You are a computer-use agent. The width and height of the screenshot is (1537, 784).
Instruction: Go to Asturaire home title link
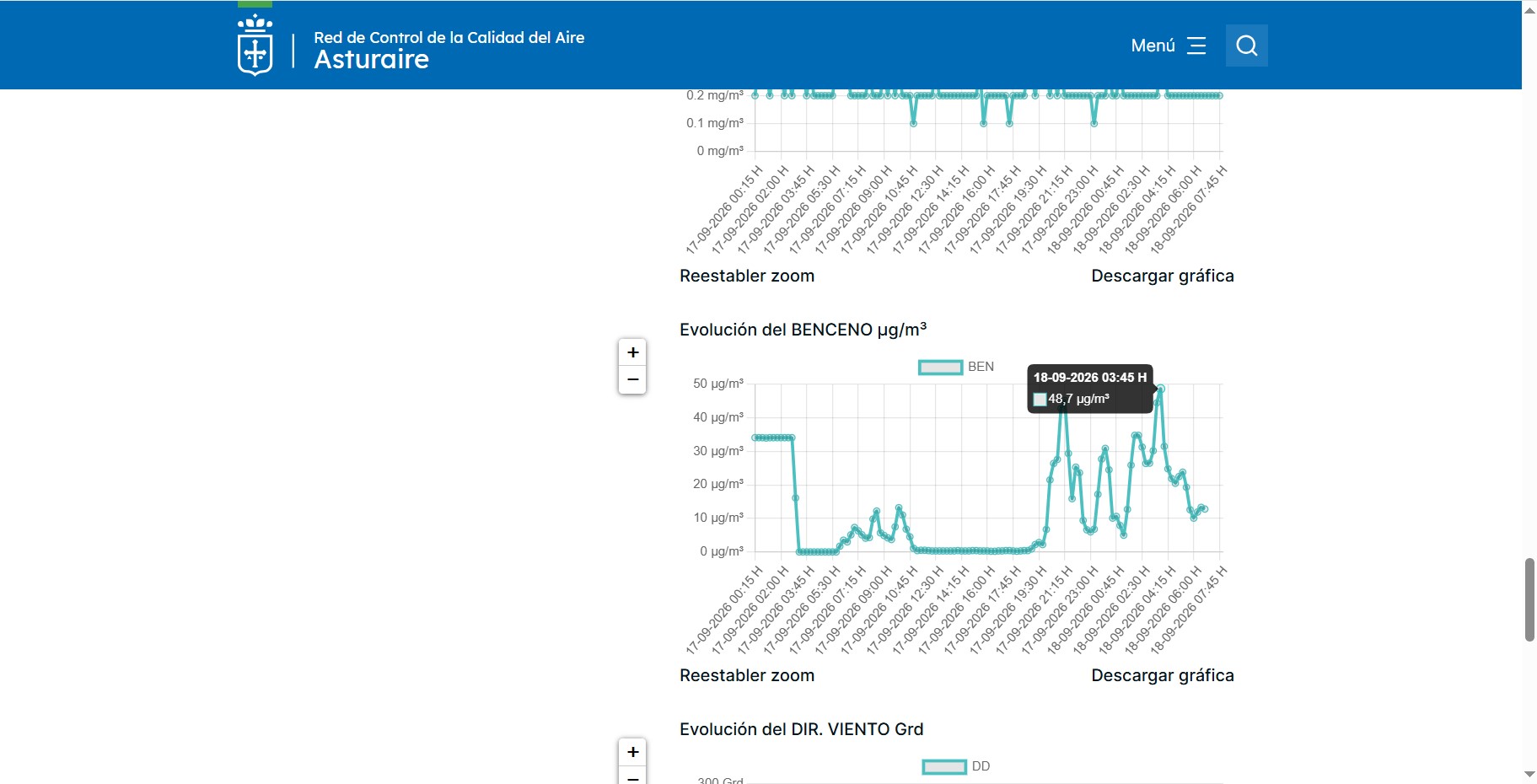pos(372,60)
